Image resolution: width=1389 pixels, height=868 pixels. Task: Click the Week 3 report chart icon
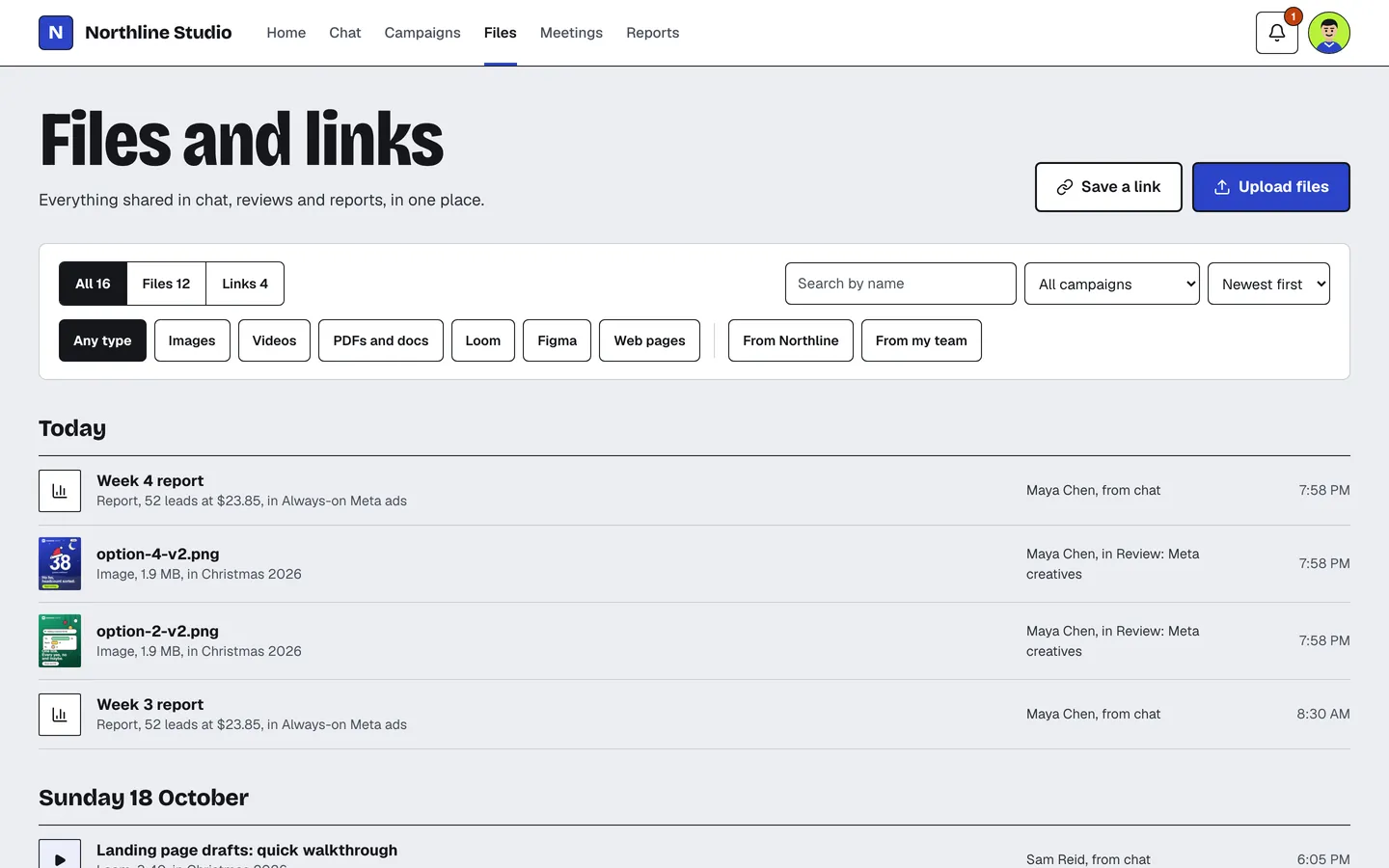tap(60, 715)
